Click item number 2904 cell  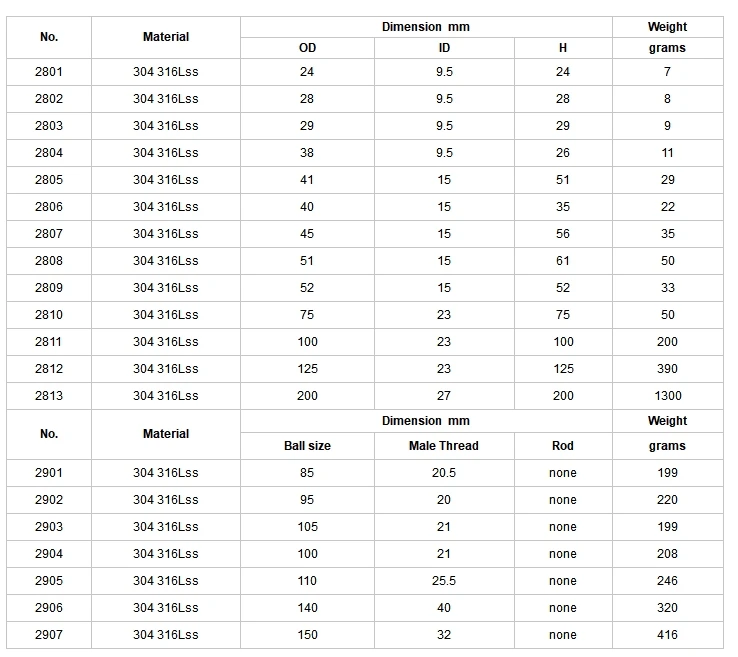pyautogui.click(x=49, y=554)
